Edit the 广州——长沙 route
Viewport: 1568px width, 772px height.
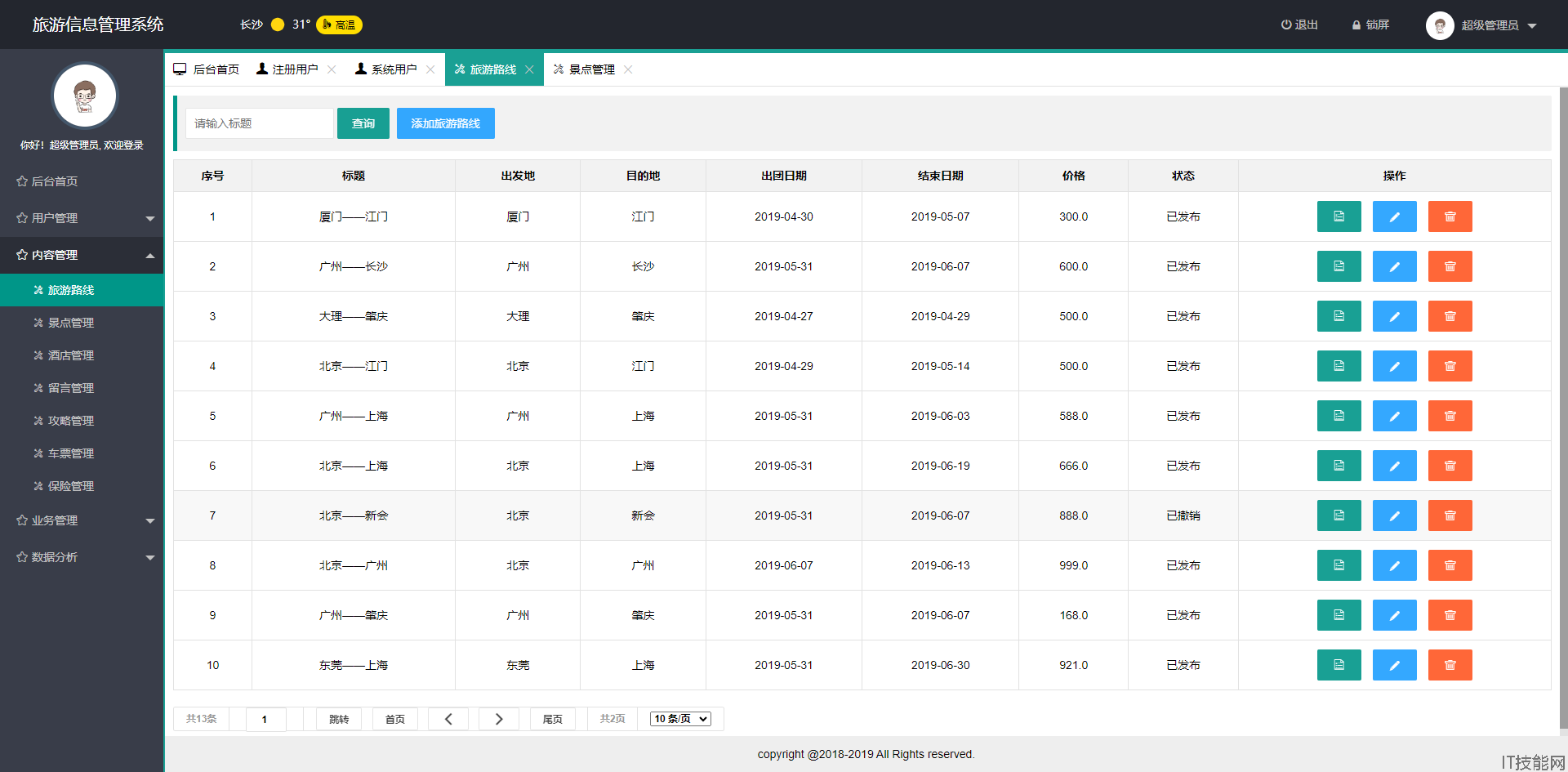(1394, 266)
